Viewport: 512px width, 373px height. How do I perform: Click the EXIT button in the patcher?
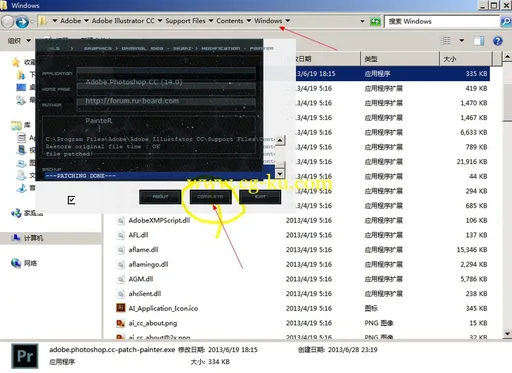(260, 197)
